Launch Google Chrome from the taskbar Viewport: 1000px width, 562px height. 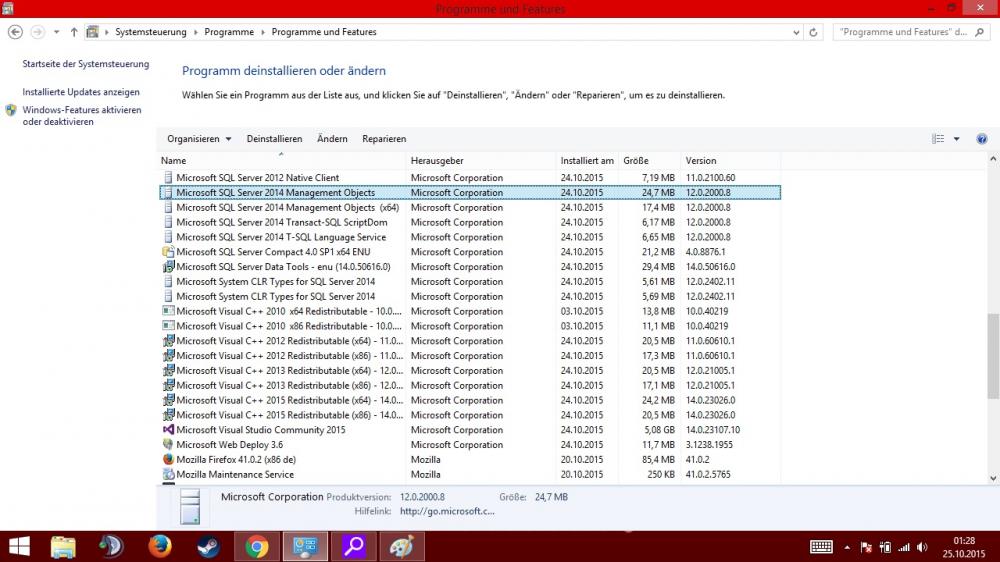click(257, 547)
